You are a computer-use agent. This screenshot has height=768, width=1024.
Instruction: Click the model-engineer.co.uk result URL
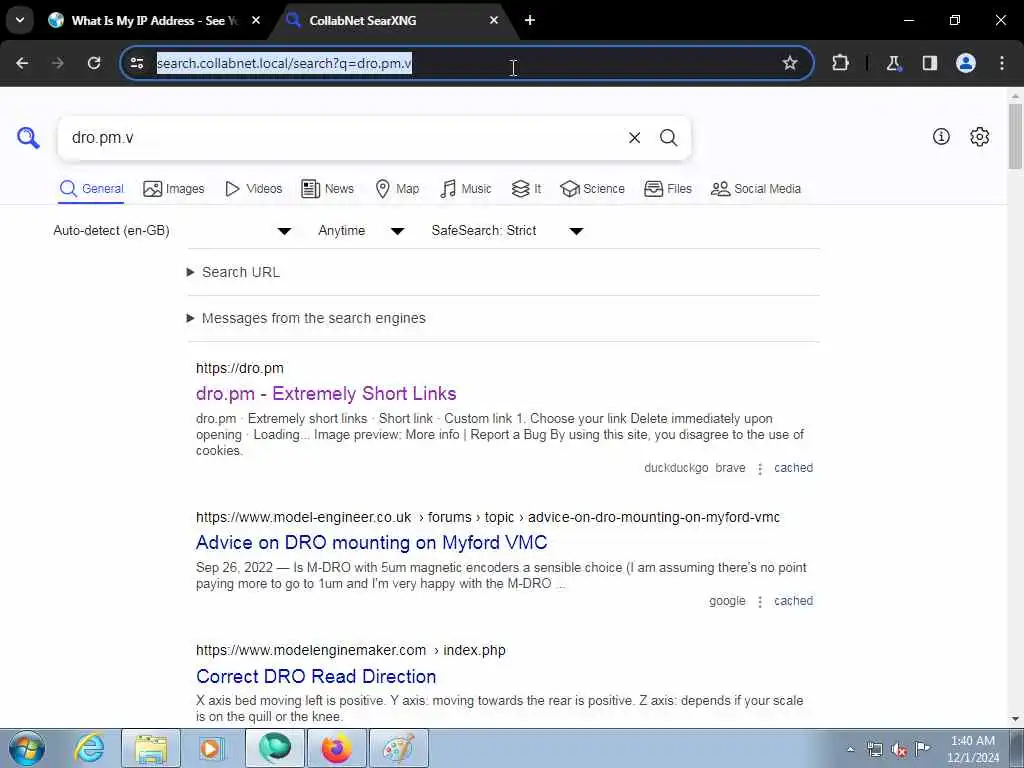pyautogui.click(x=488, y=517)
